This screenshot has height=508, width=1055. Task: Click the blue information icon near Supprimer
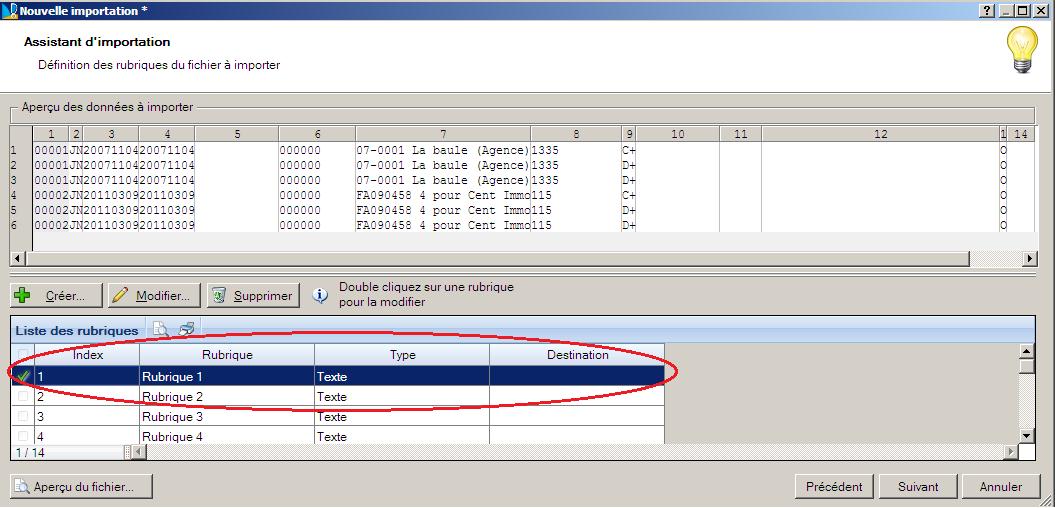click(x=322, y=295)
